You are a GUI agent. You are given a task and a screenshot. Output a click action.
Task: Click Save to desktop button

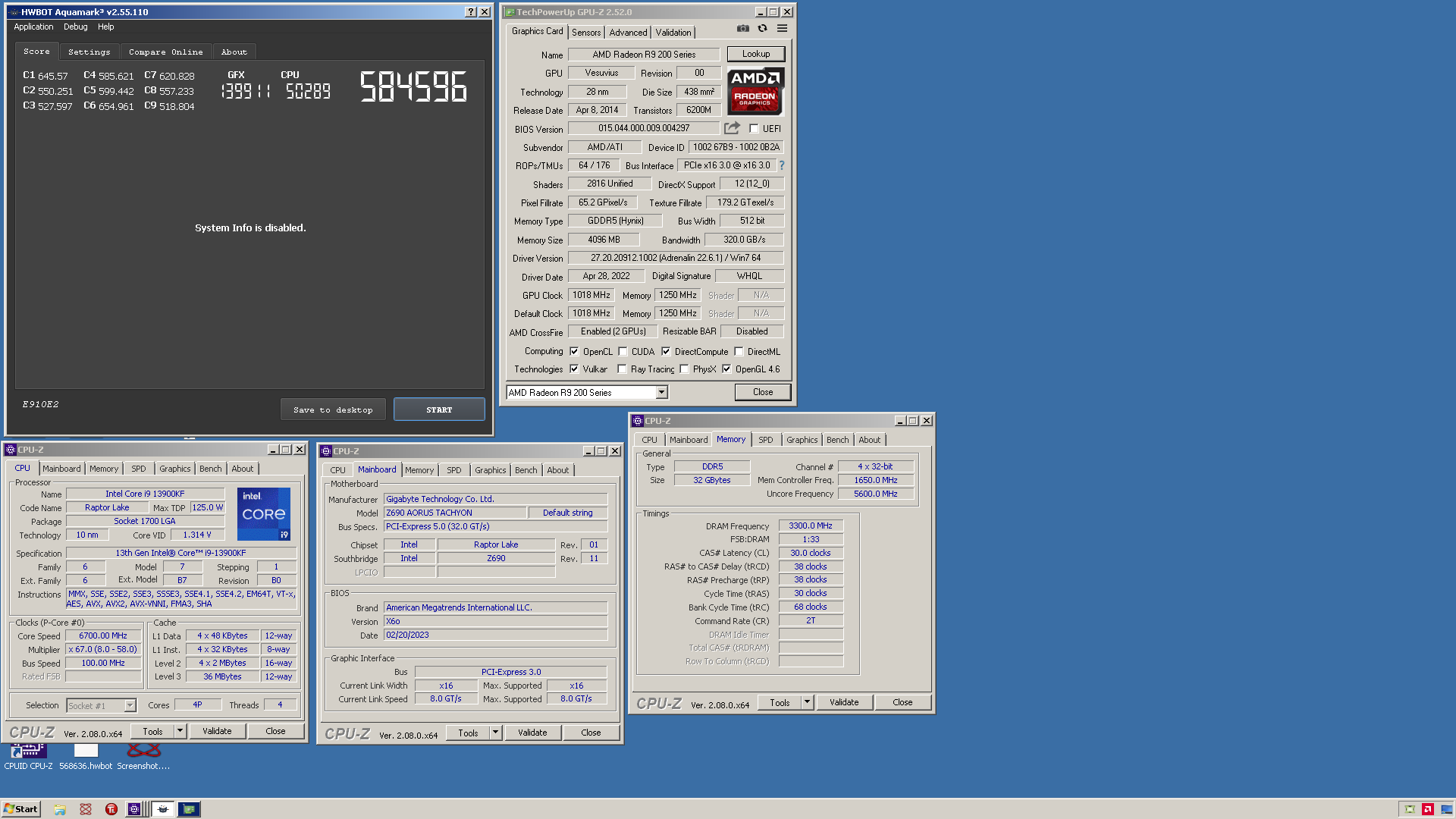pos(333,409)
